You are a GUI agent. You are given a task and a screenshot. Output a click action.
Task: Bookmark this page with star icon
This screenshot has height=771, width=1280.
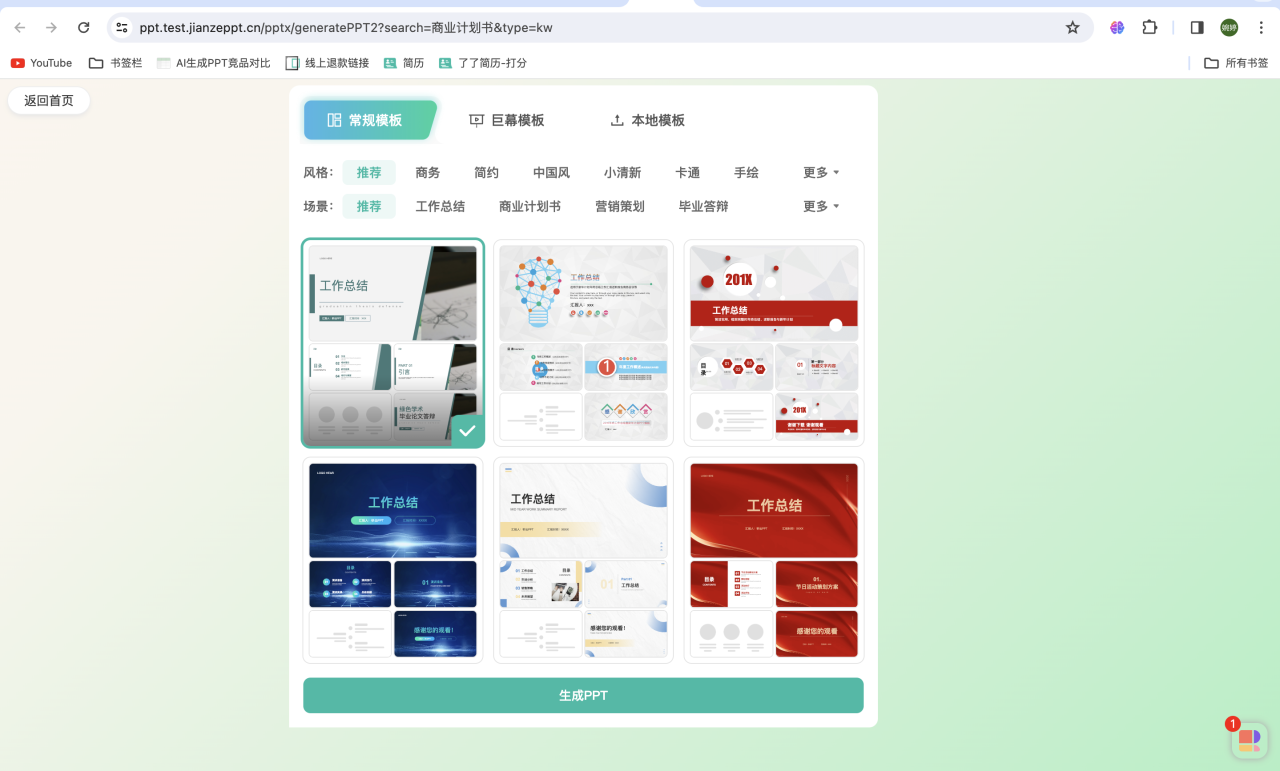click(1072, 28)
